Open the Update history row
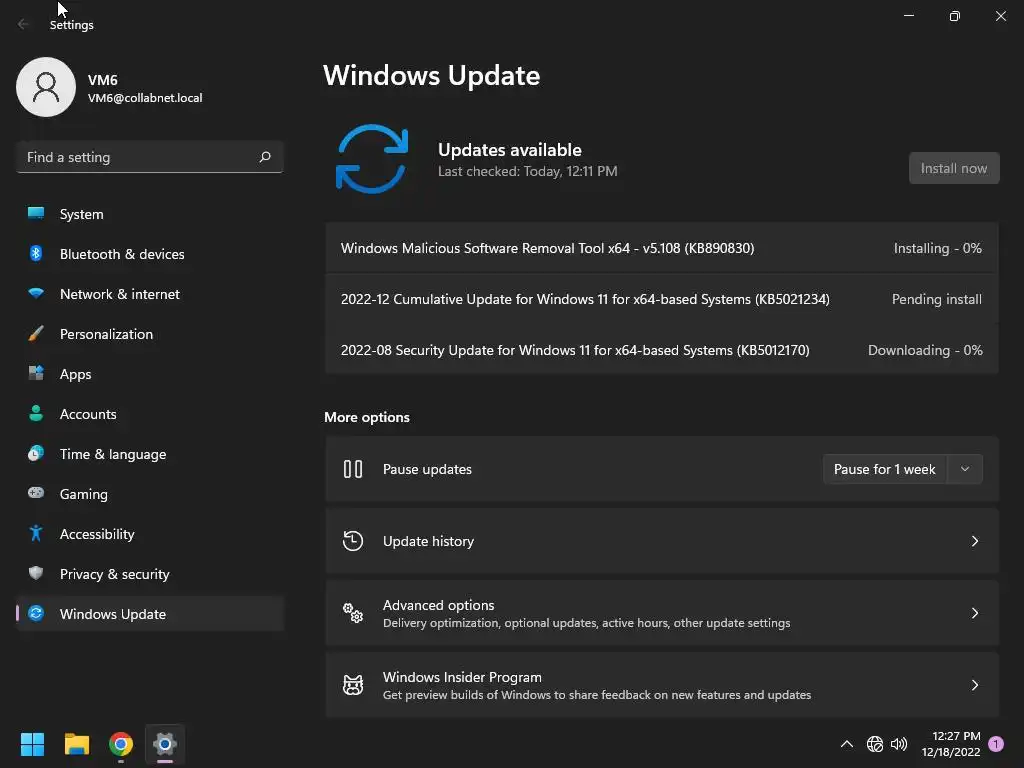 [x=662, y=541]
